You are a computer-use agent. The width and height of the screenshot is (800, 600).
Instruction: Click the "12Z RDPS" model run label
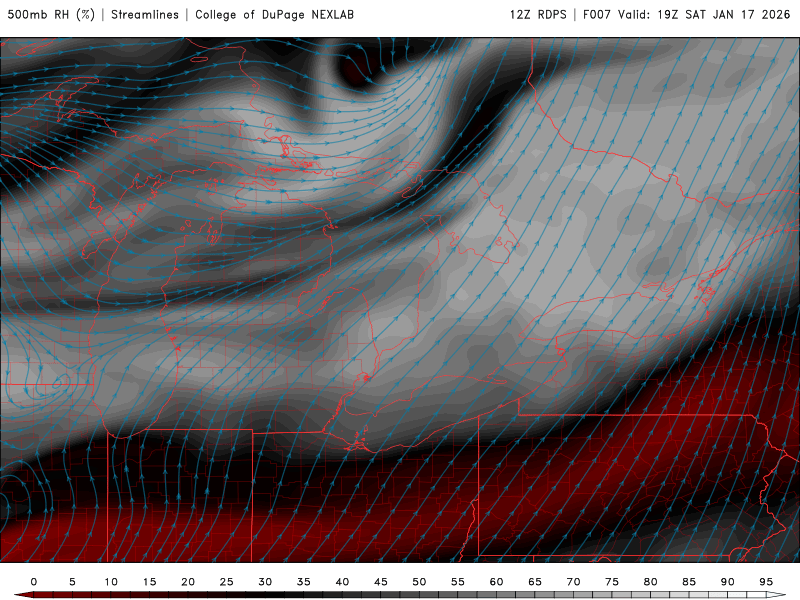(x=538, y=15)
